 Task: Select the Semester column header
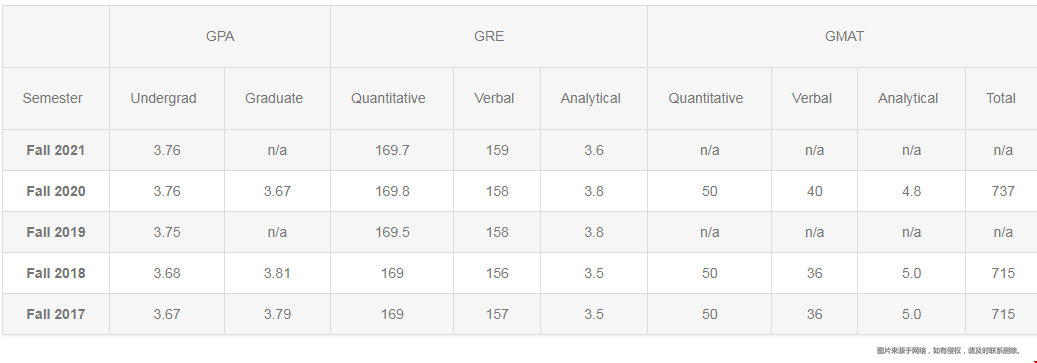(x=53, y=99)
